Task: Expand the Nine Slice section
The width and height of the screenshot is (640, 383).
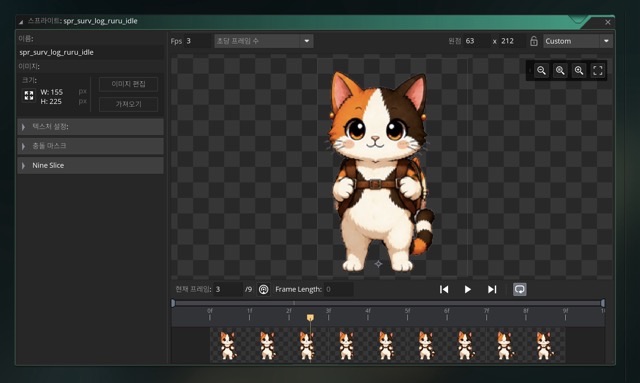Action: coord(91,166)
